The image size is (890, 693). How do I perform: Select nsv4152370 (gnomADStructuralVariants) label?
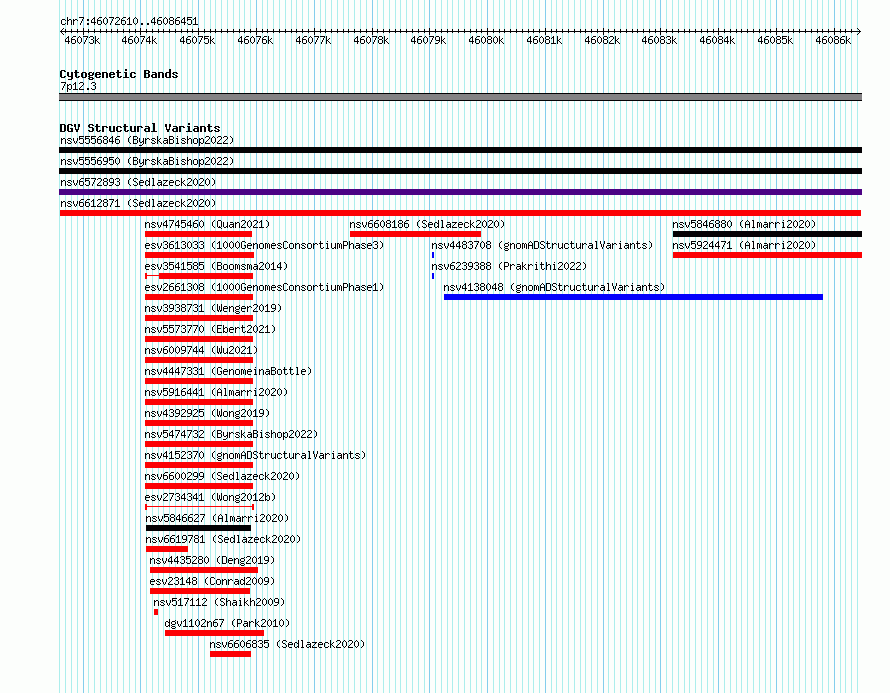click(255, 455)
